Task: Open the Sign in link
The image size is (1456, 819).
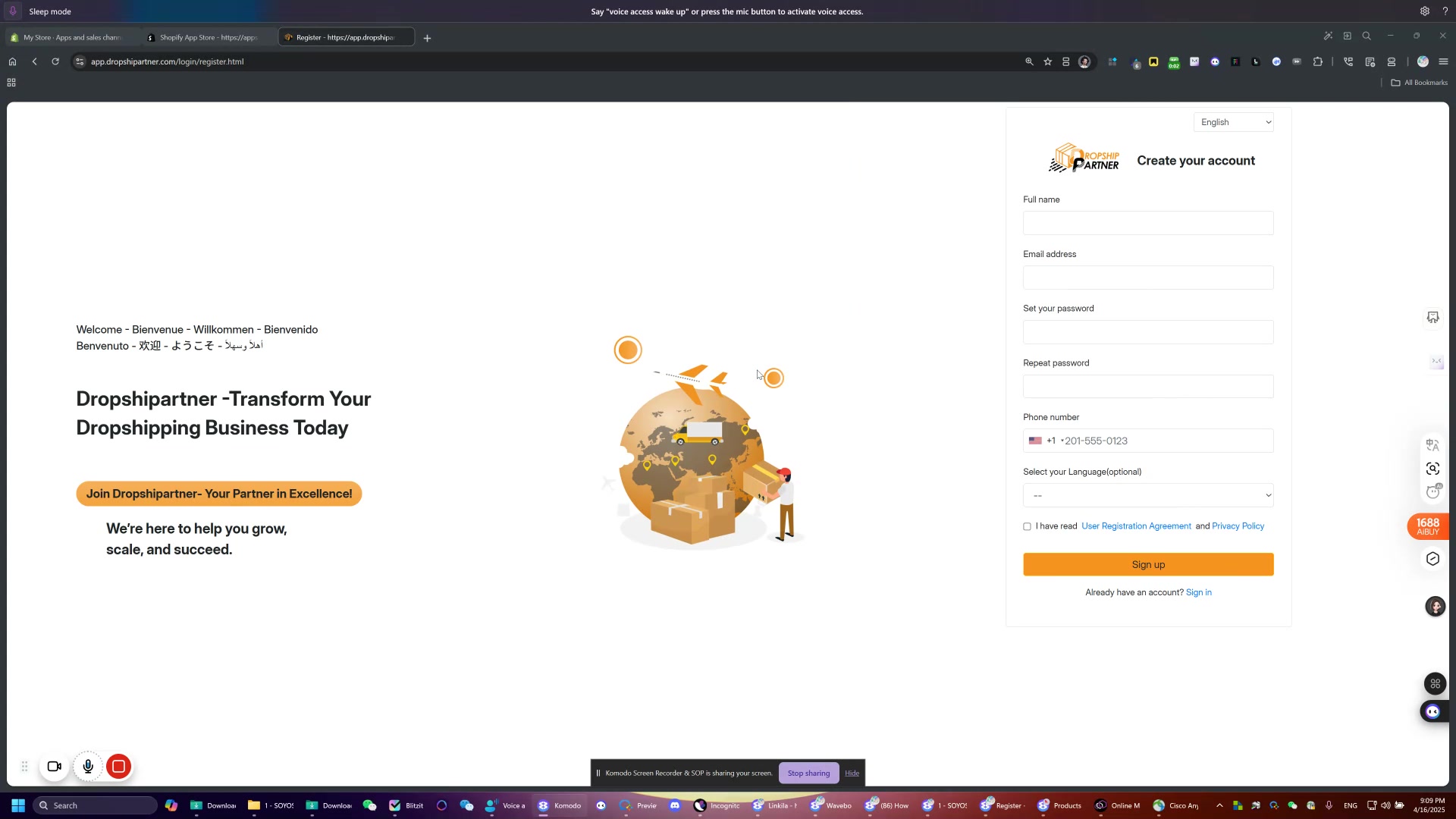Action: click(1198, 592)
